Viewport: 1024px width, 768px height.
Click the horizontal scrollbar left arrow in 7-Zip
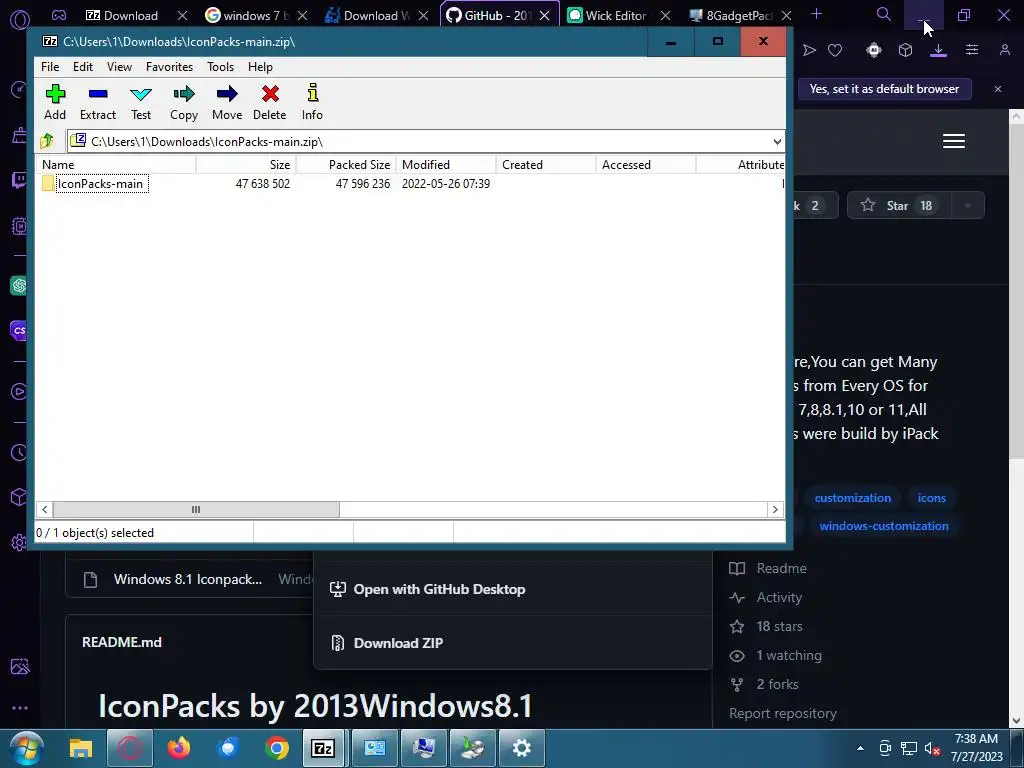click(x=44, y=509)
